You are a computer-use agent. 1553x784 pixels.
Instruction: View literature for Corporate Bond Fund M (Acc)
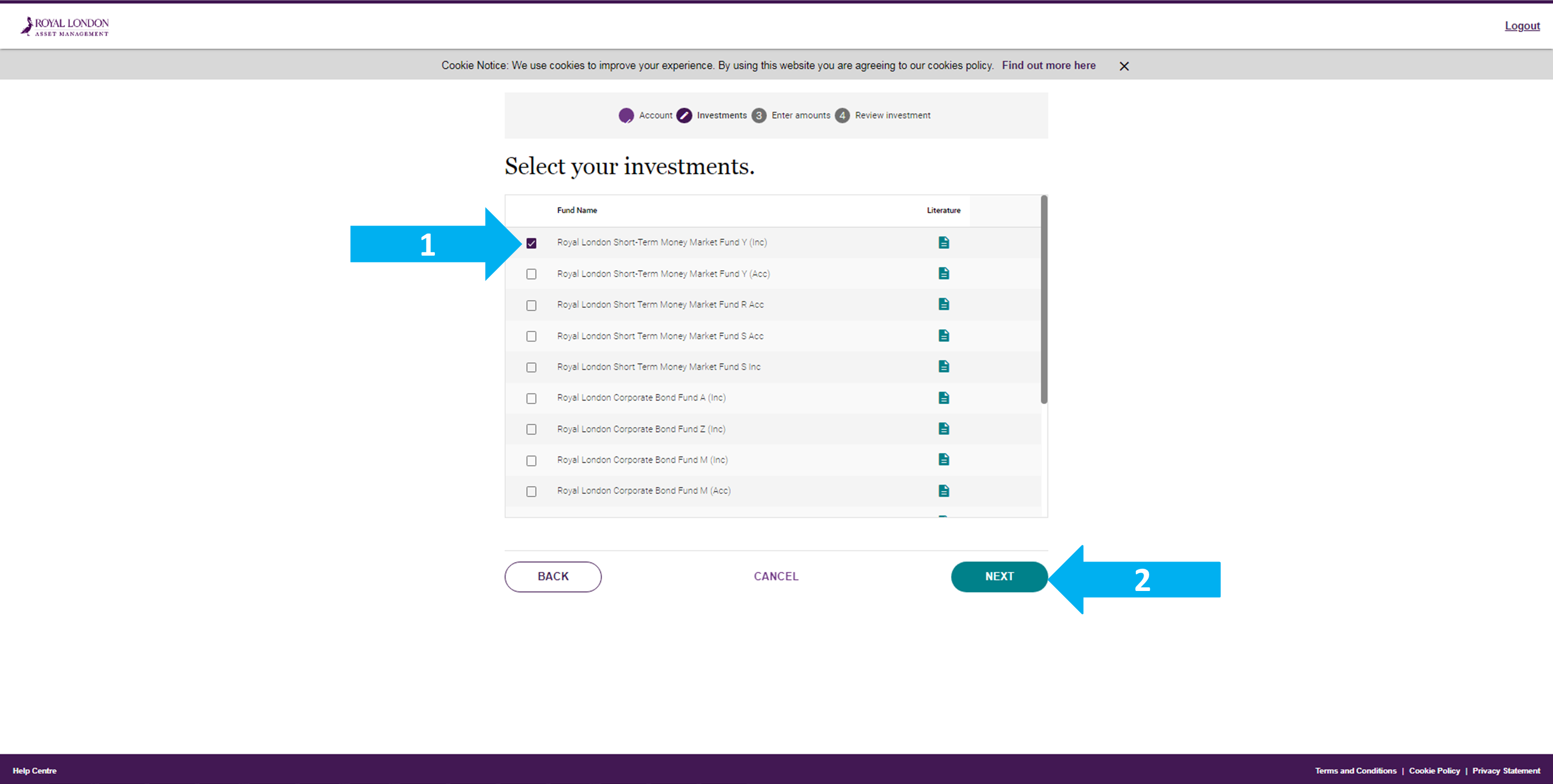[944, 491]
